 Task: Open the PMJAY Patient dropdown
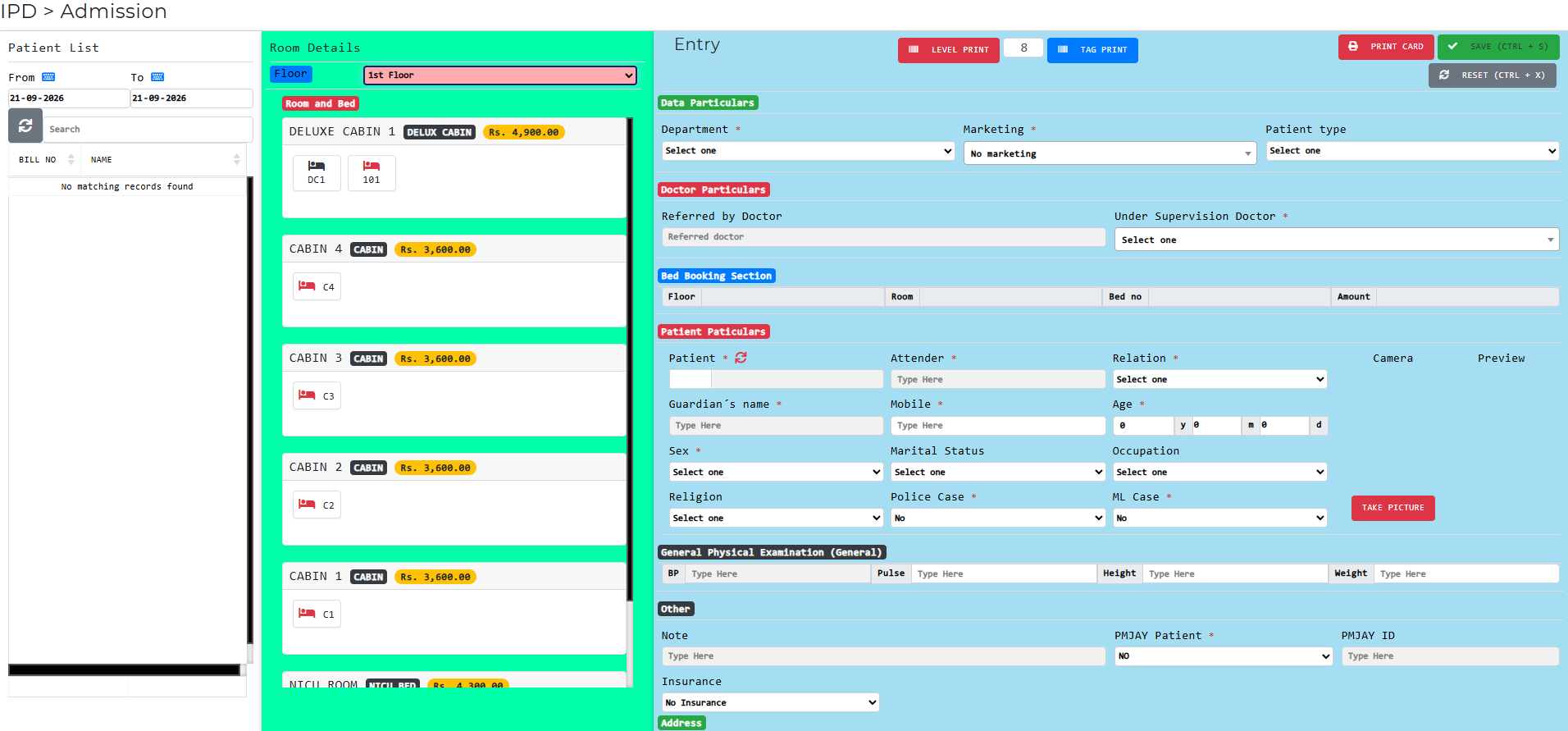pyautogui.click(x=1224, y=656)
